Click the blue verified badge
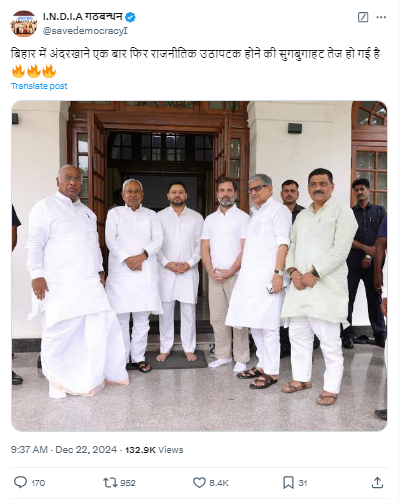This screenshot has height=501, width=402. (x=130, y=17)
